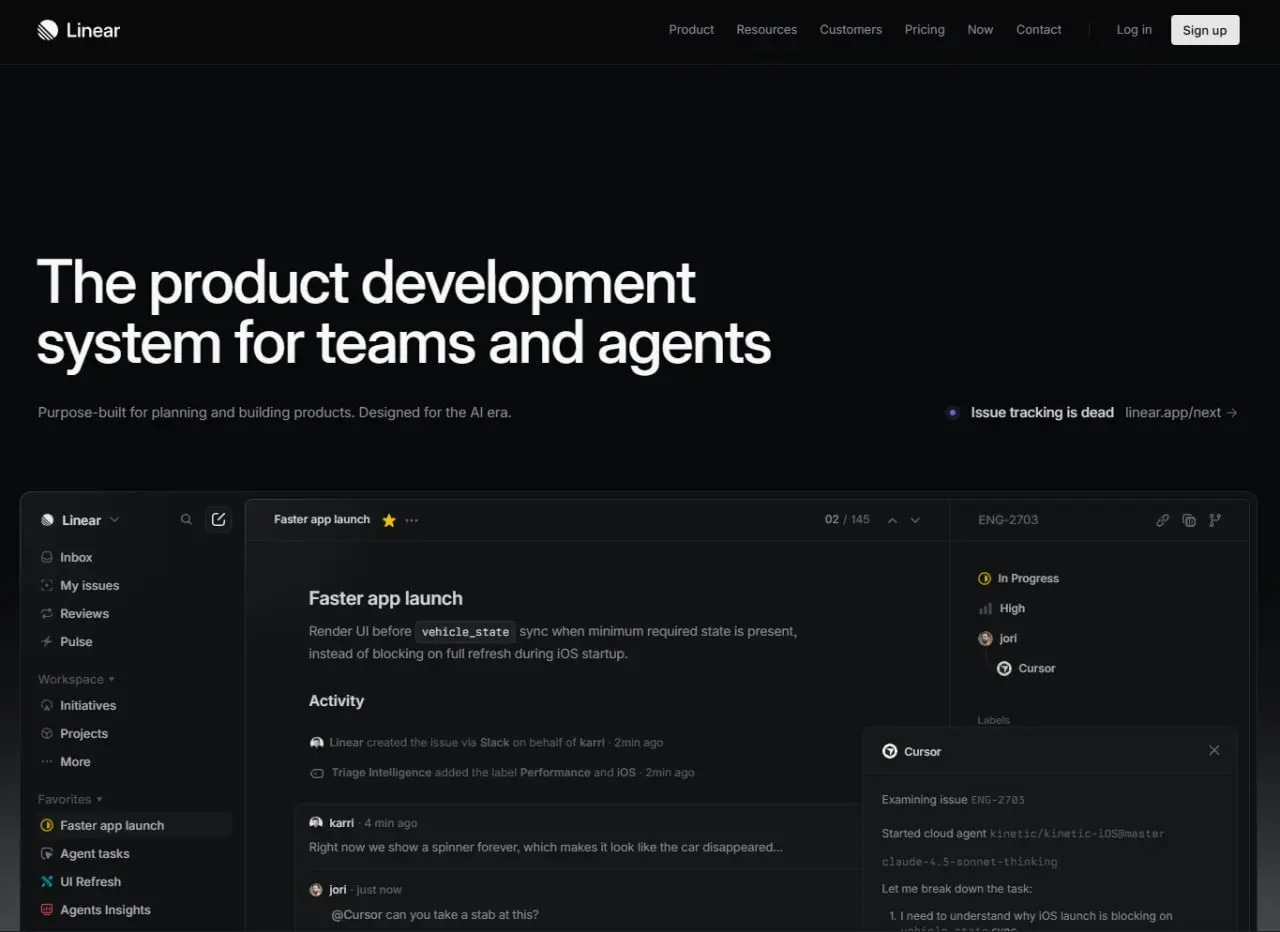1280x932 pixels.
Task: Click the Cursor agent under the assignee
Action: click(x=1026, y=668)
